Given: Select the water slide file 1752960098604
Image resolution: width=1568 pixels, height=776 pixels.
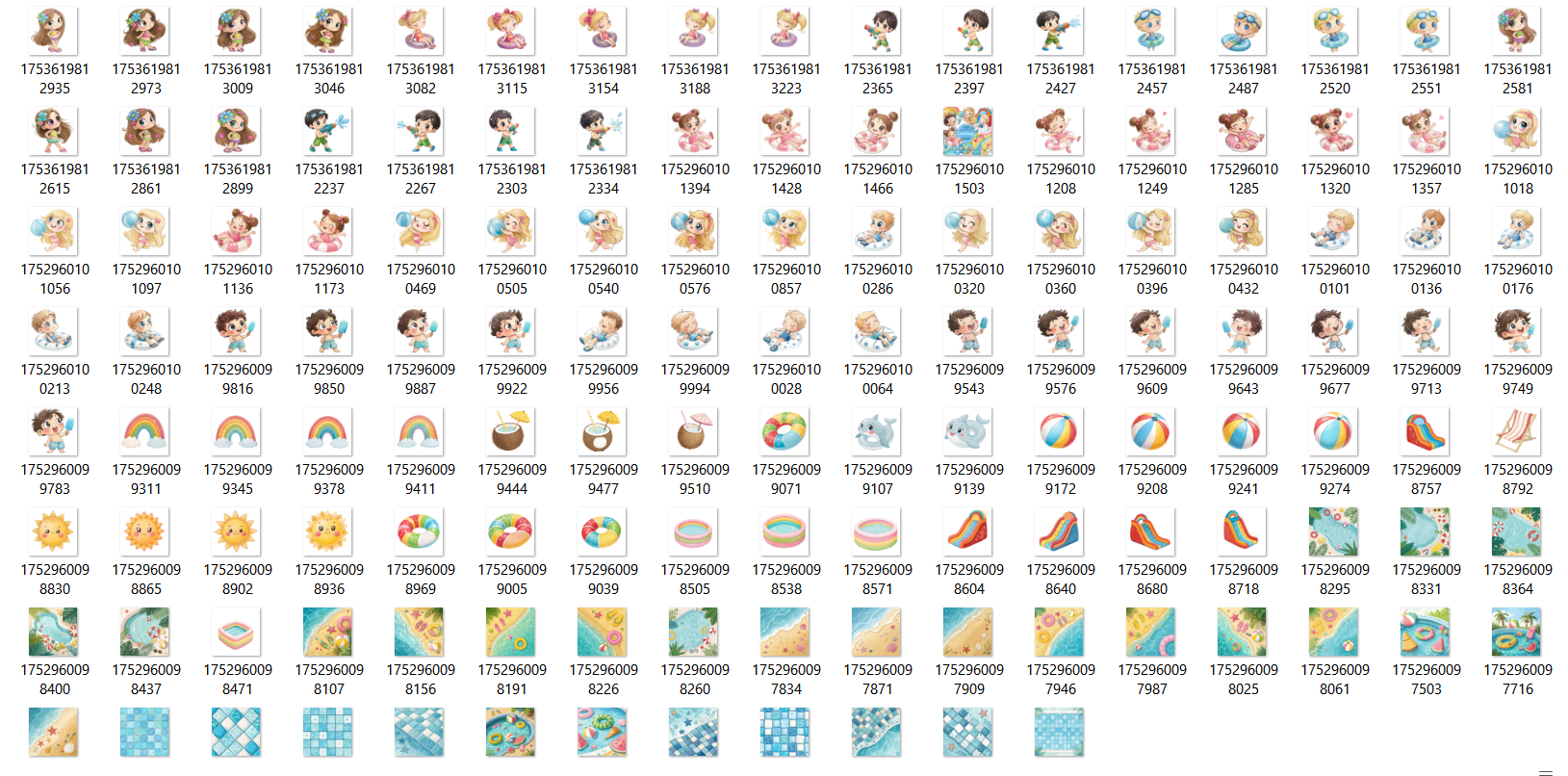Looking at the screenshot, I should coord(968,532).
